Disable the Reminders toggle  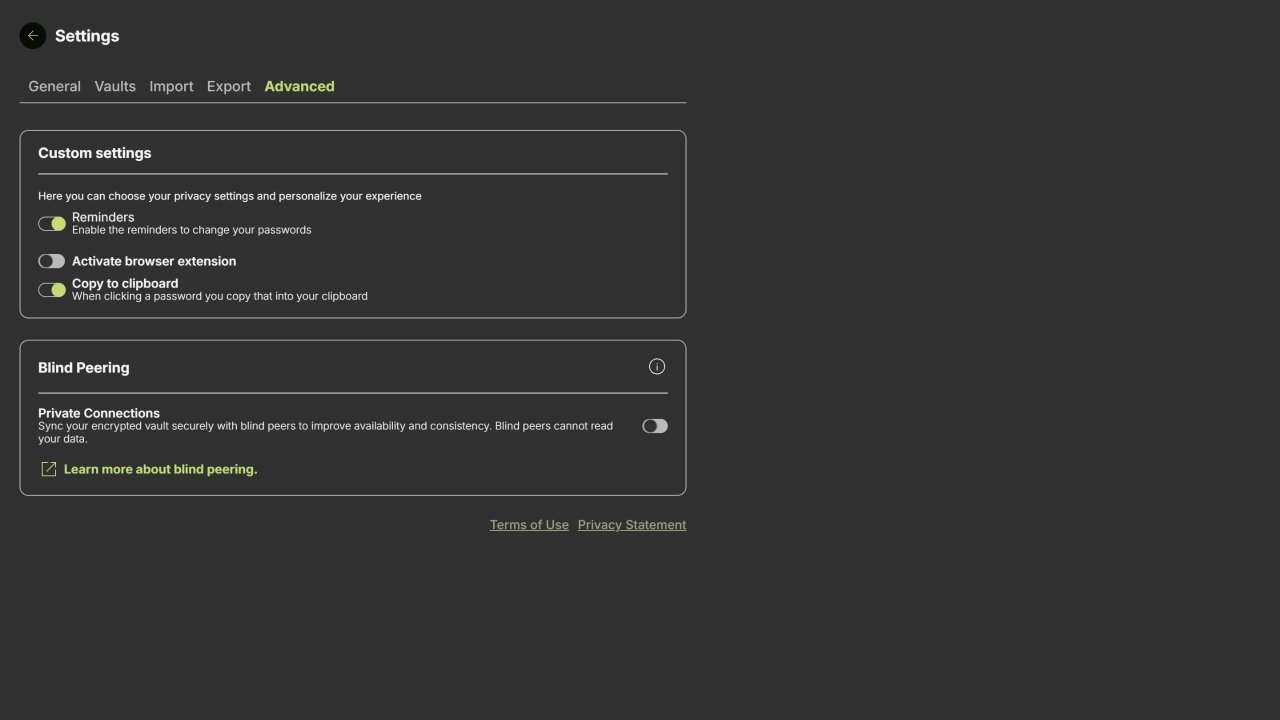point(52,224)
